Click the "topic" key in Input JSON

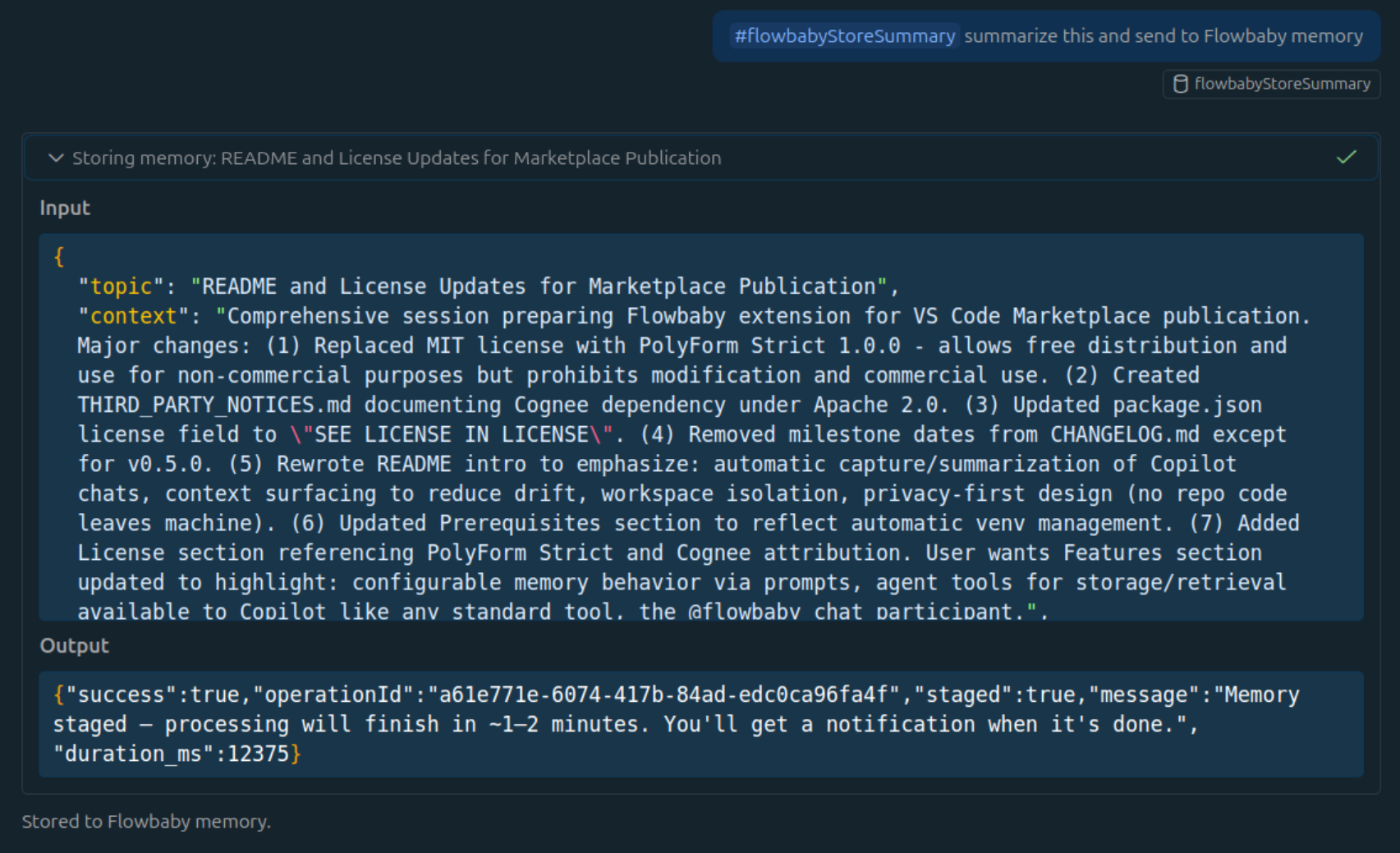[122, 287]
